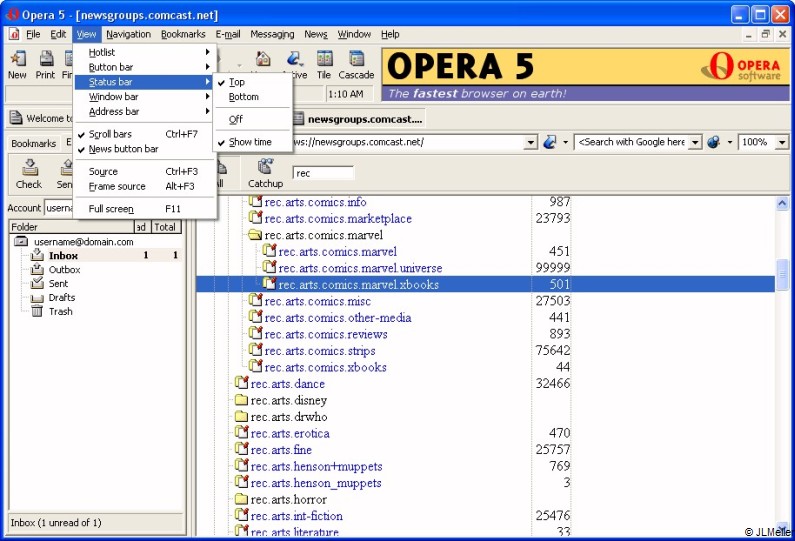Click the Trash bin icon
The height and width of the screenshot is (541, 795).
pos(37,311)
